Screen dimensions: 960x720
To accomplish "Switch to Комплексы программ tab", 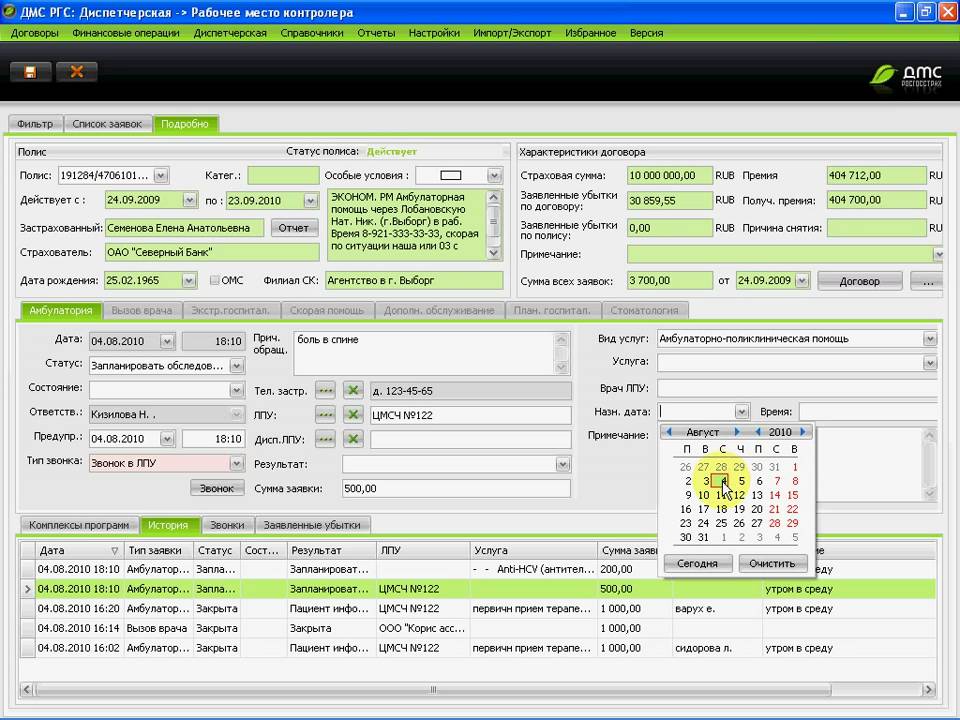I will pos(79,525).
